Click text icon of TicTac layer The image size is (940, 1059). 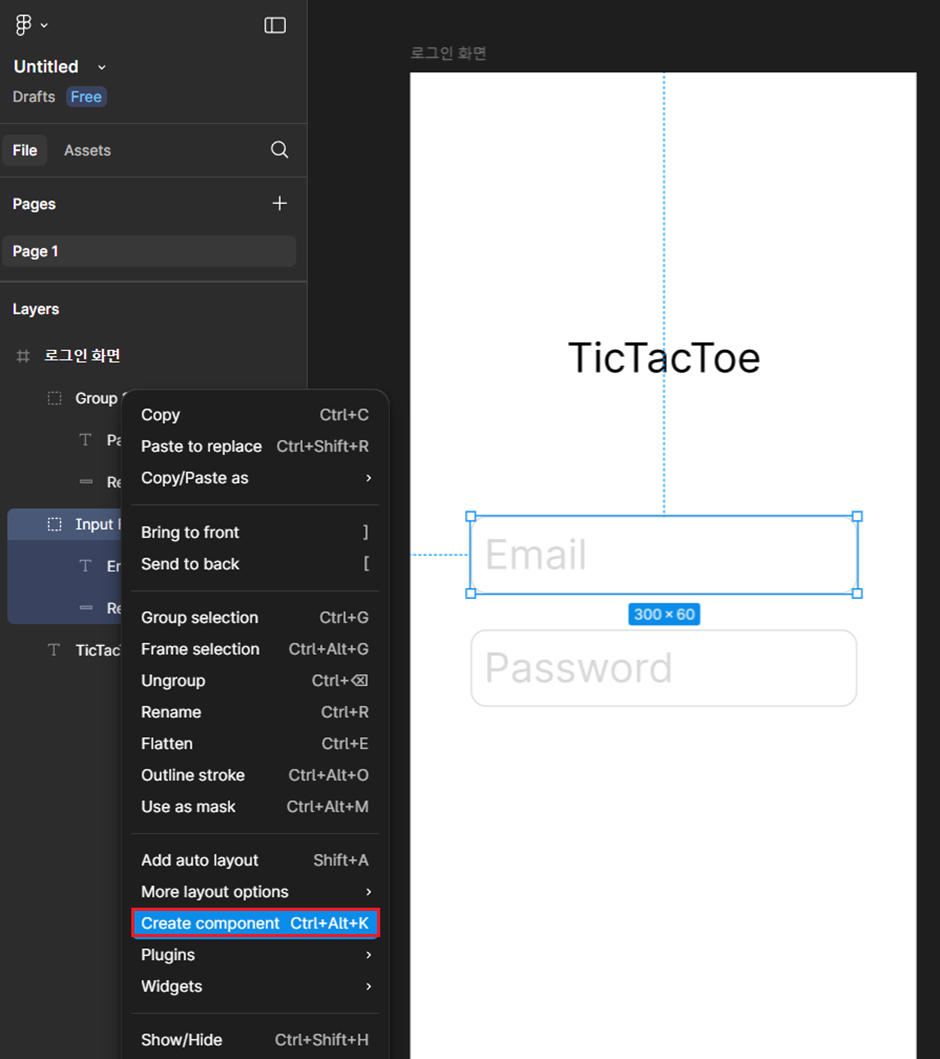click(54, 650)
